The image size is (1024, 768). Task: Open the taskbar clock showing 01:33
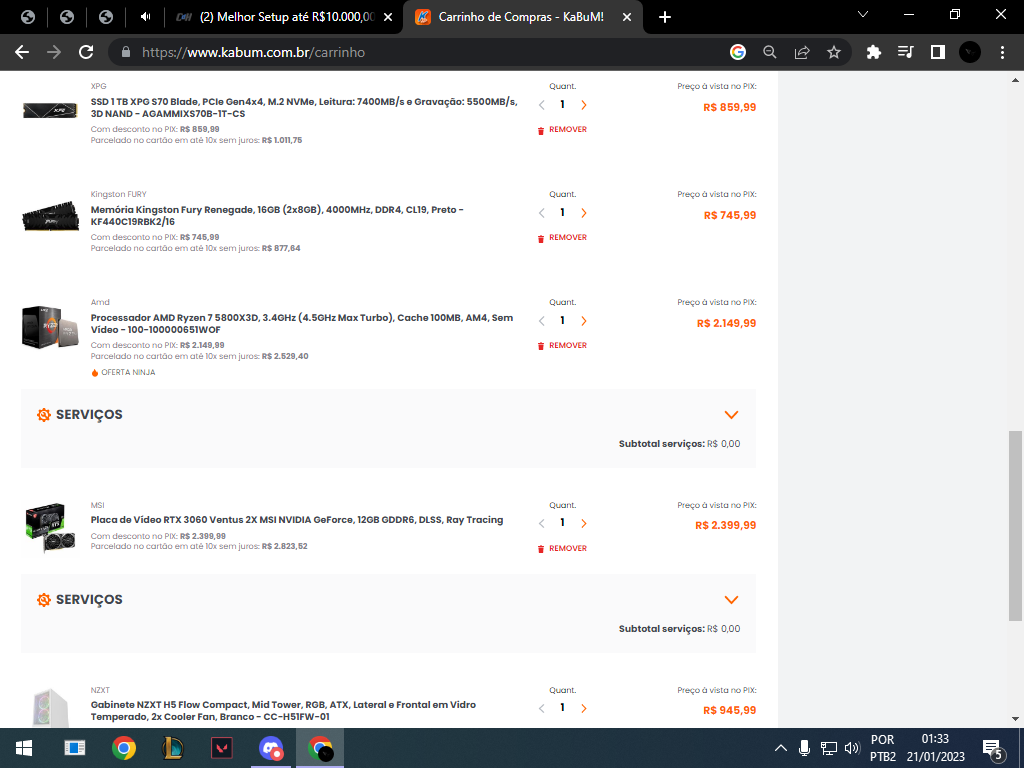click(x=935, y=748)
